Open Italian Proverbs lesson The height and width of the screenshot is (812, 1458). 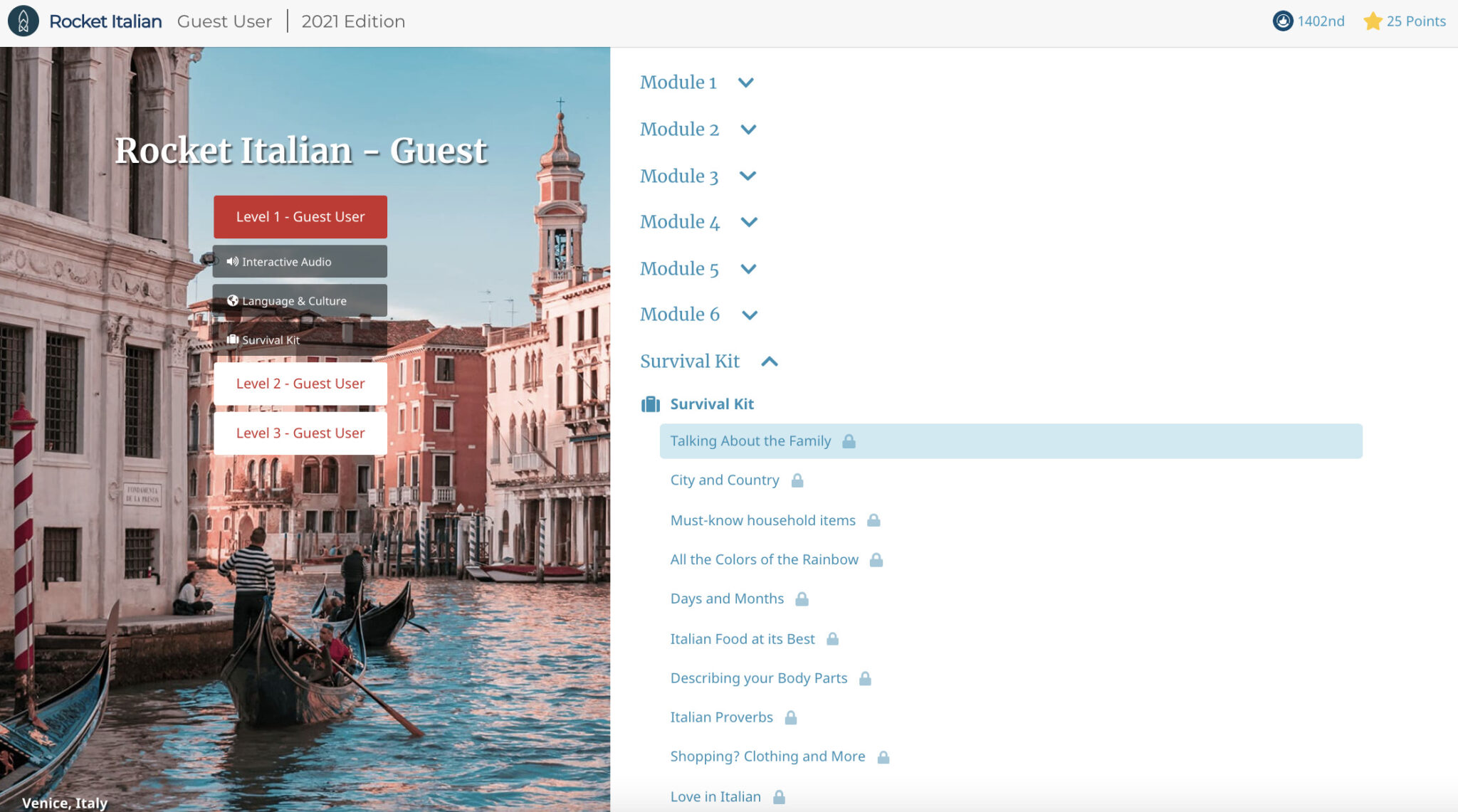(x=721, y=717)
